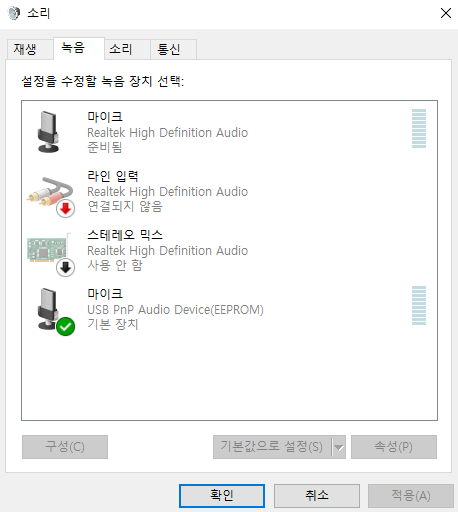Image resolution: width=458 pixels, height=512 pixels.
Task: Click 'USB PnP Audio Device(EEPROM)' text
Action: click(x=175, y=310)
